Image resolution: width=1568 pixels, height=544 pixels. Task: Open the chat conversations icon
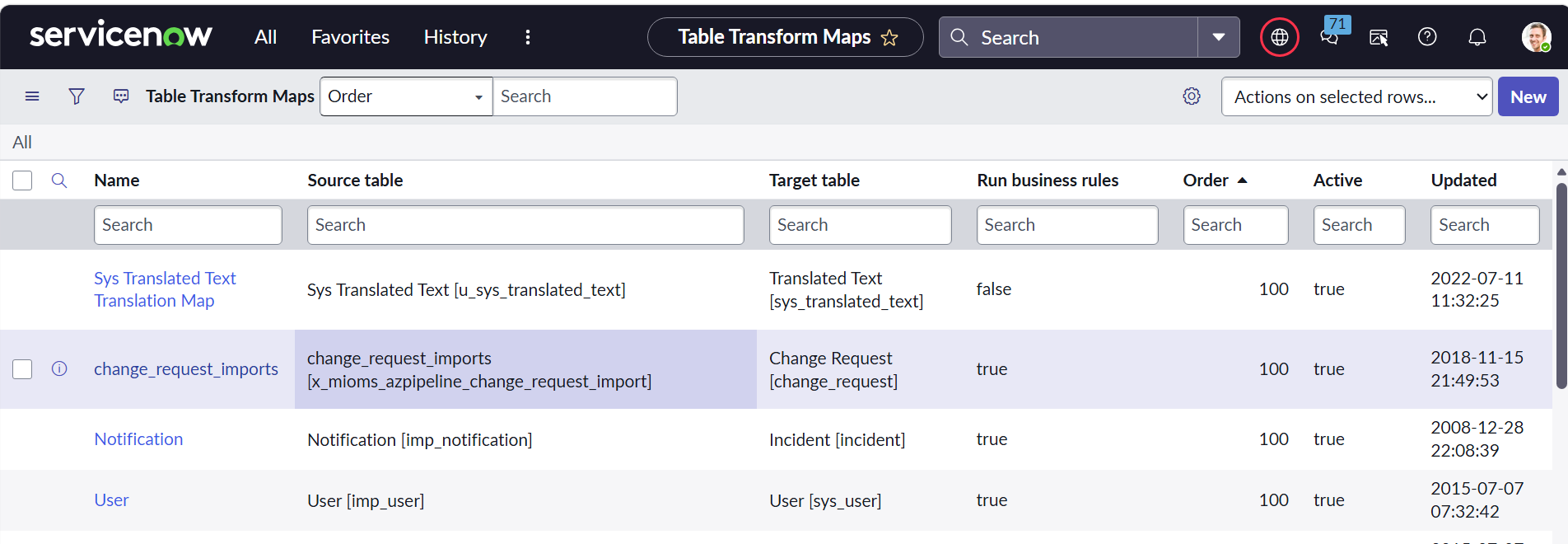(x=1329, y=37)
